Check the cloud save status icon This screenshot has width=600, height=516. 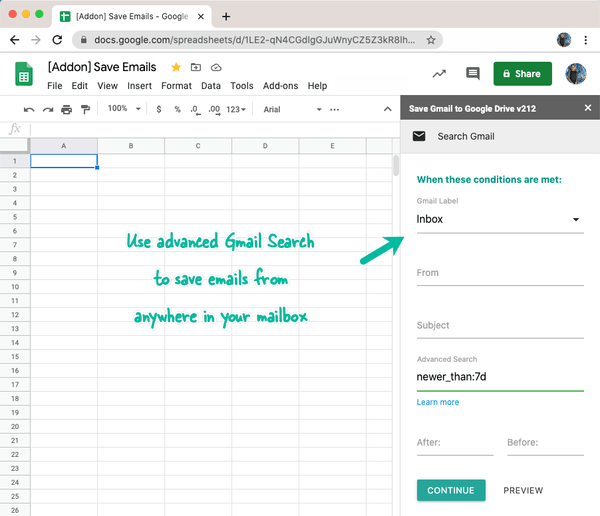pyautogui.click(x=216, y=68)
